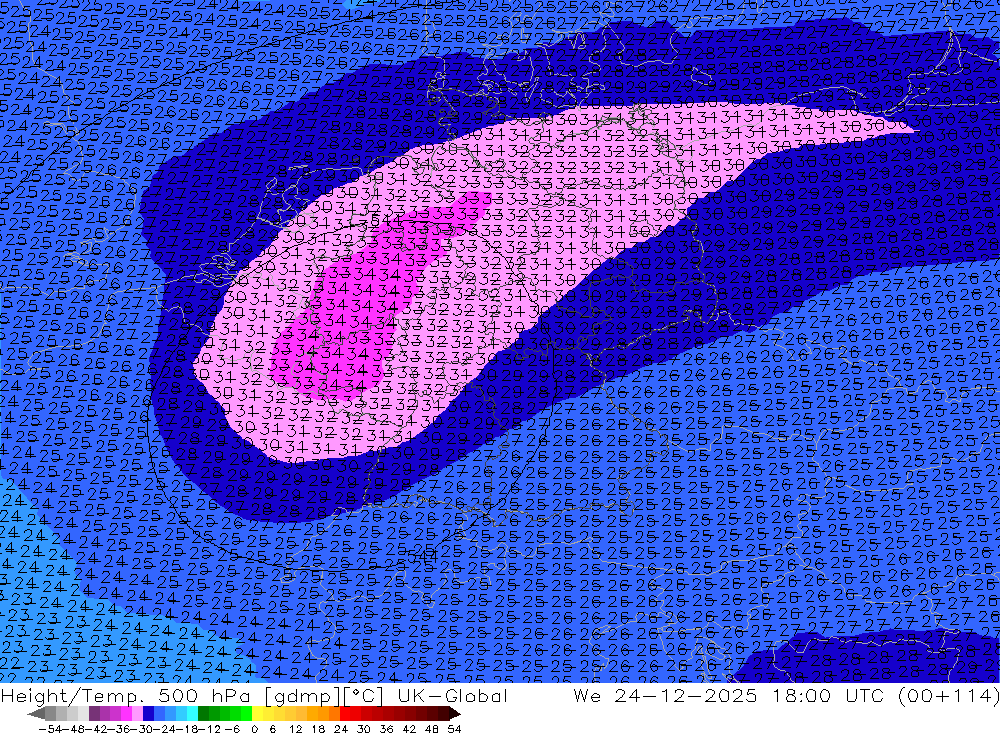Click the legend label '-6'
Image resolution: width=1000 pixels, height=733 pixels.
pos(232,729)
